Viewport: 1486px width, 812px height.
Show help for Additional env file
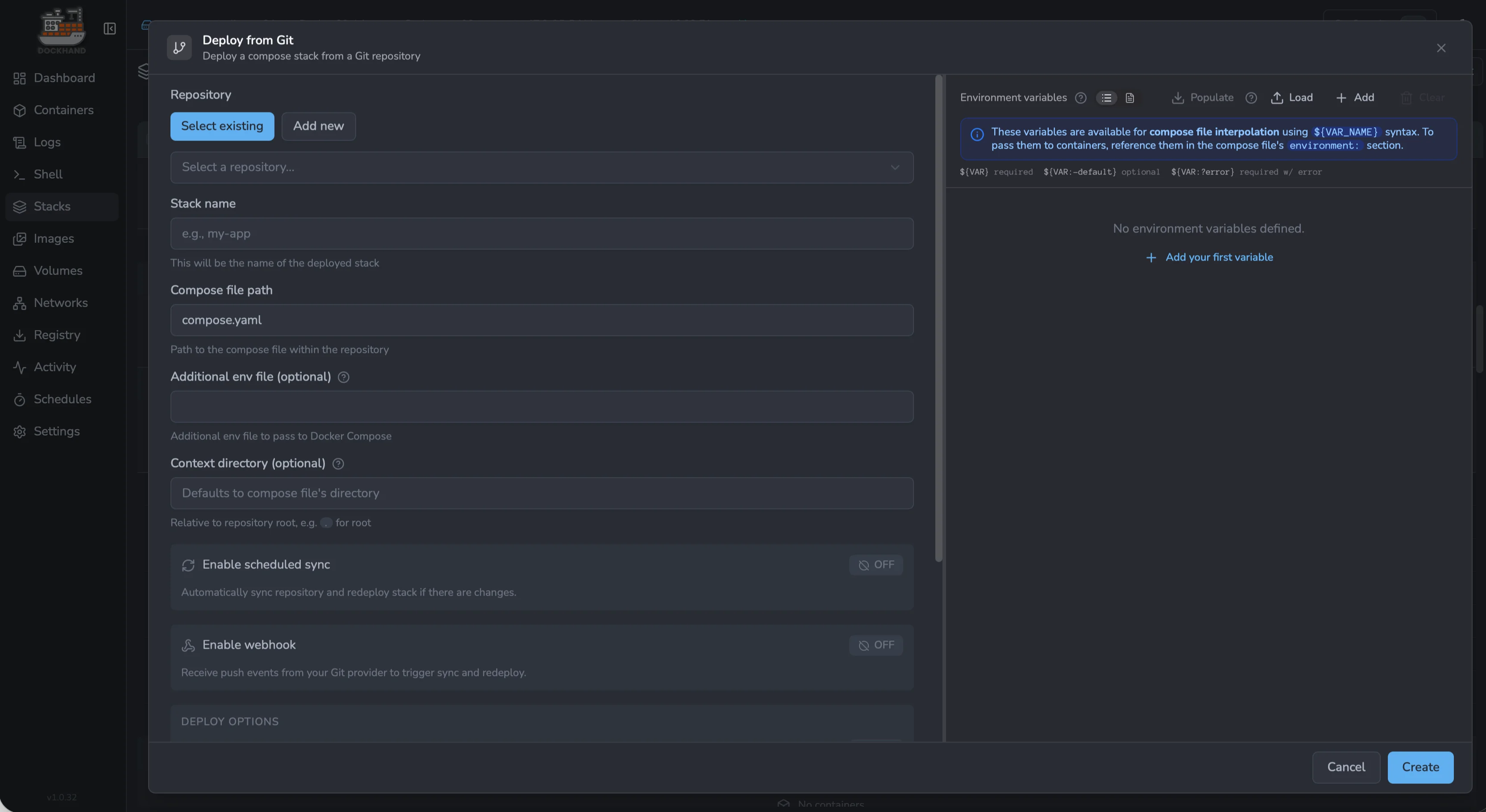tap(343, 377)
